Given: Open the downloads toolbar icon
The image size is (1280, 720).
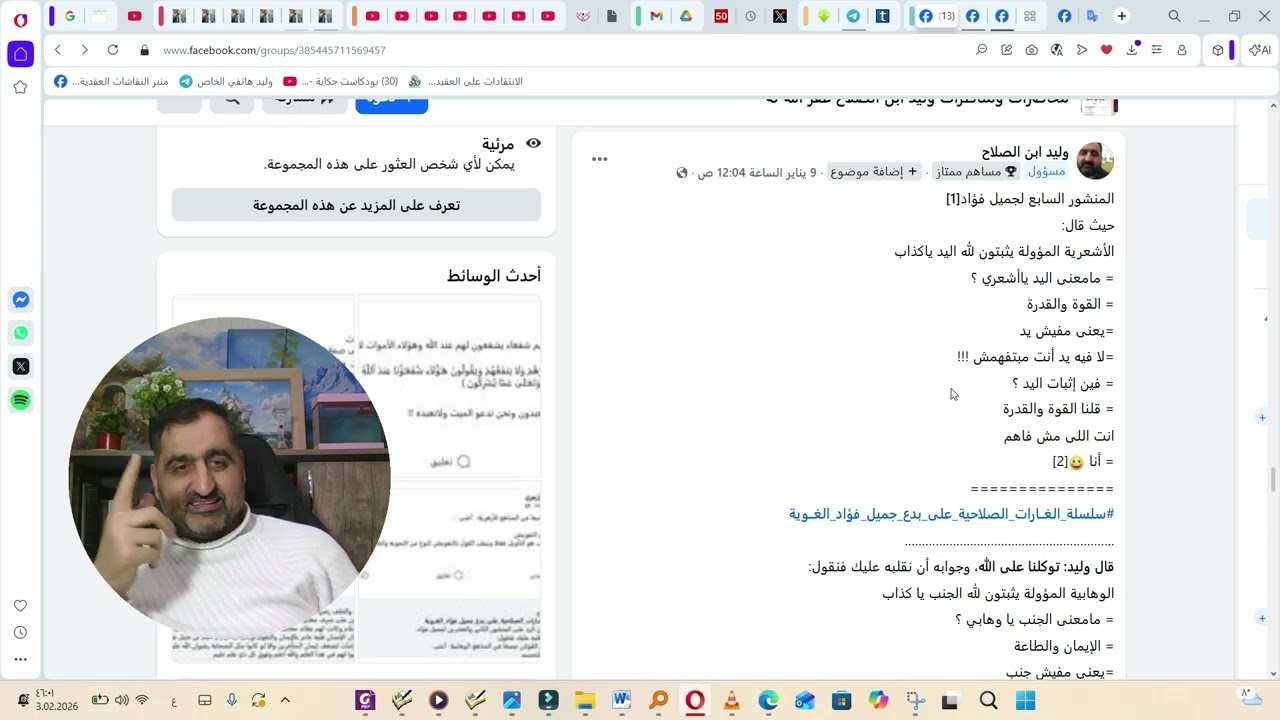Looking at the screenshot, I should 1132,50.
